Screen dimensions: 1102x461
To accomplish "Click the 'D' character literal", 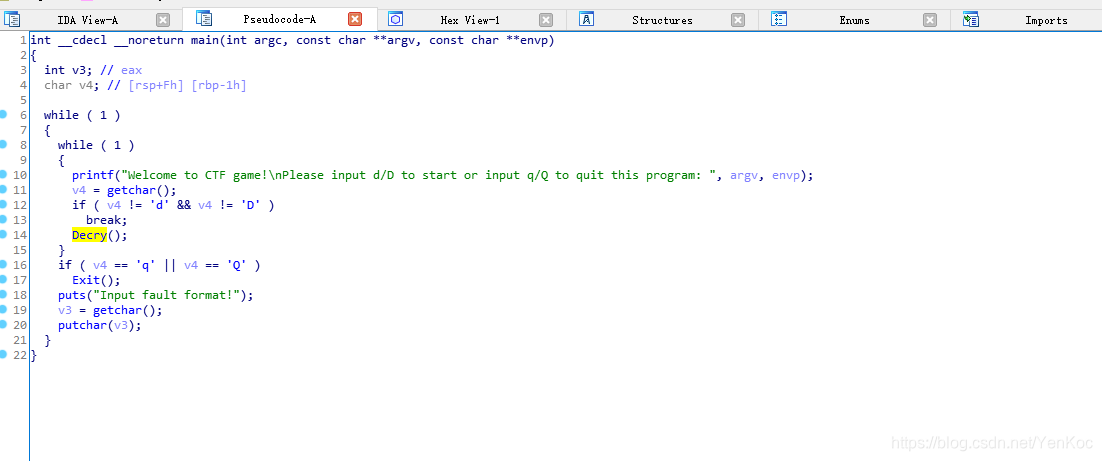I will point(250,205).
